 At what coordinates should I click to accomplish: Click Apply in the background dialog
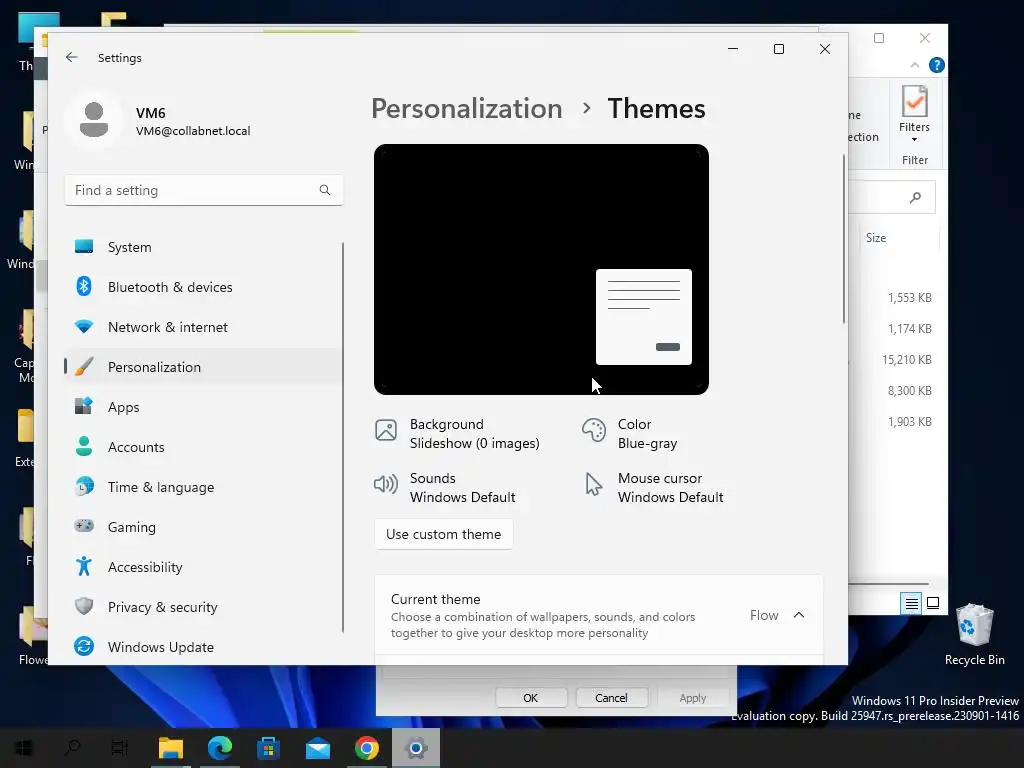pos(692,697)
